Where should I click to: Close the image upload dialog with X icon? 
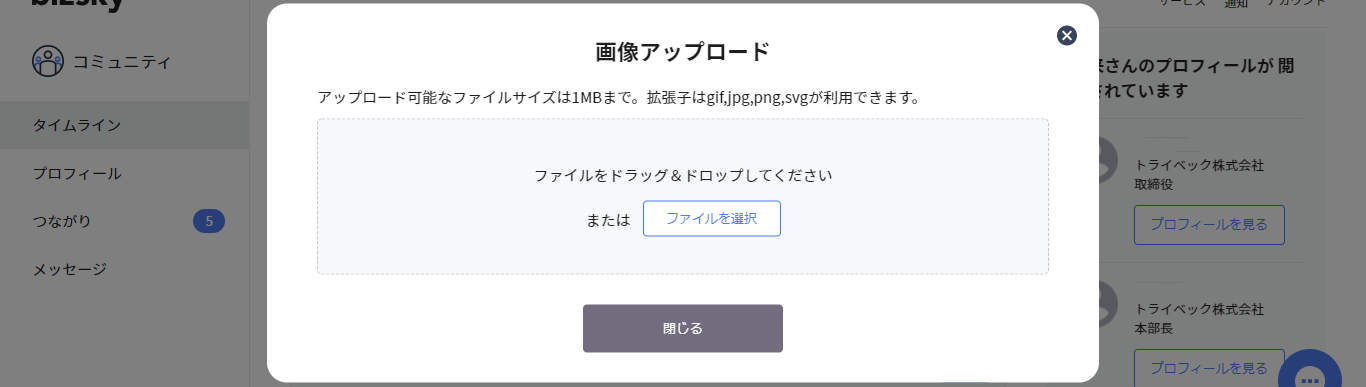1067,36
